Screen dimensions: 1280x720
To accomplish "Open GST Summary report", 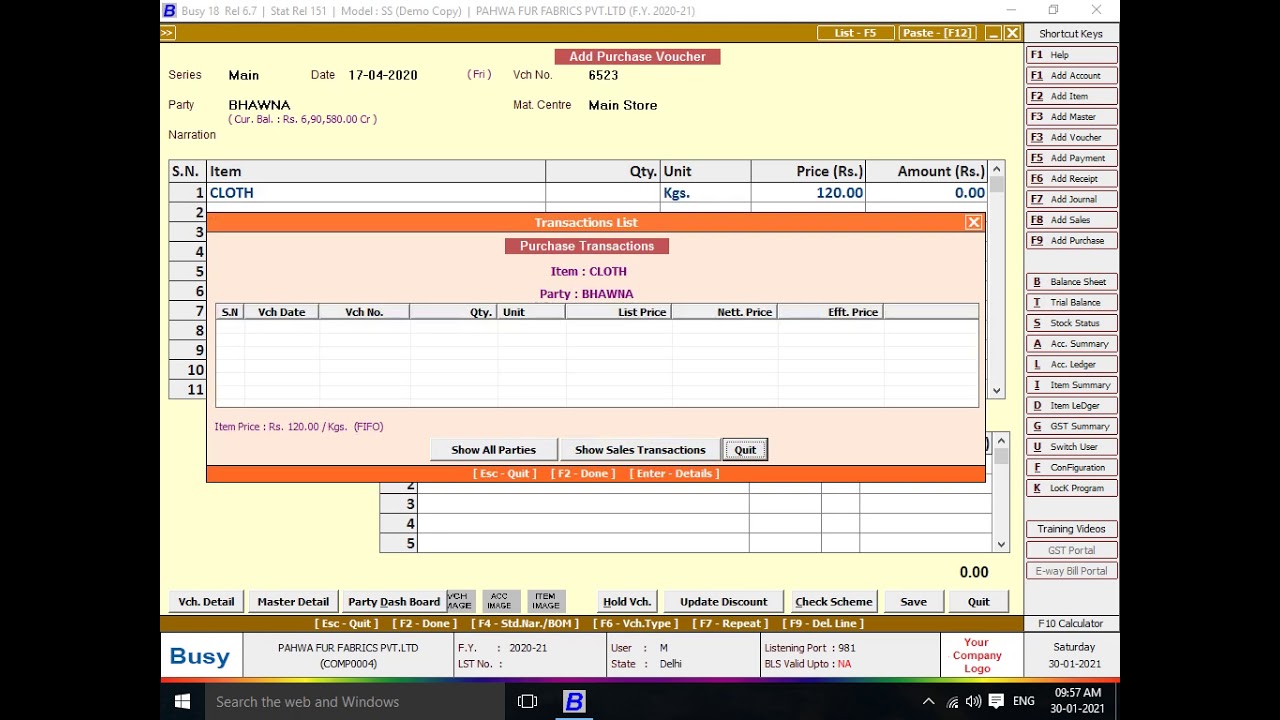I will point(1072,426).
